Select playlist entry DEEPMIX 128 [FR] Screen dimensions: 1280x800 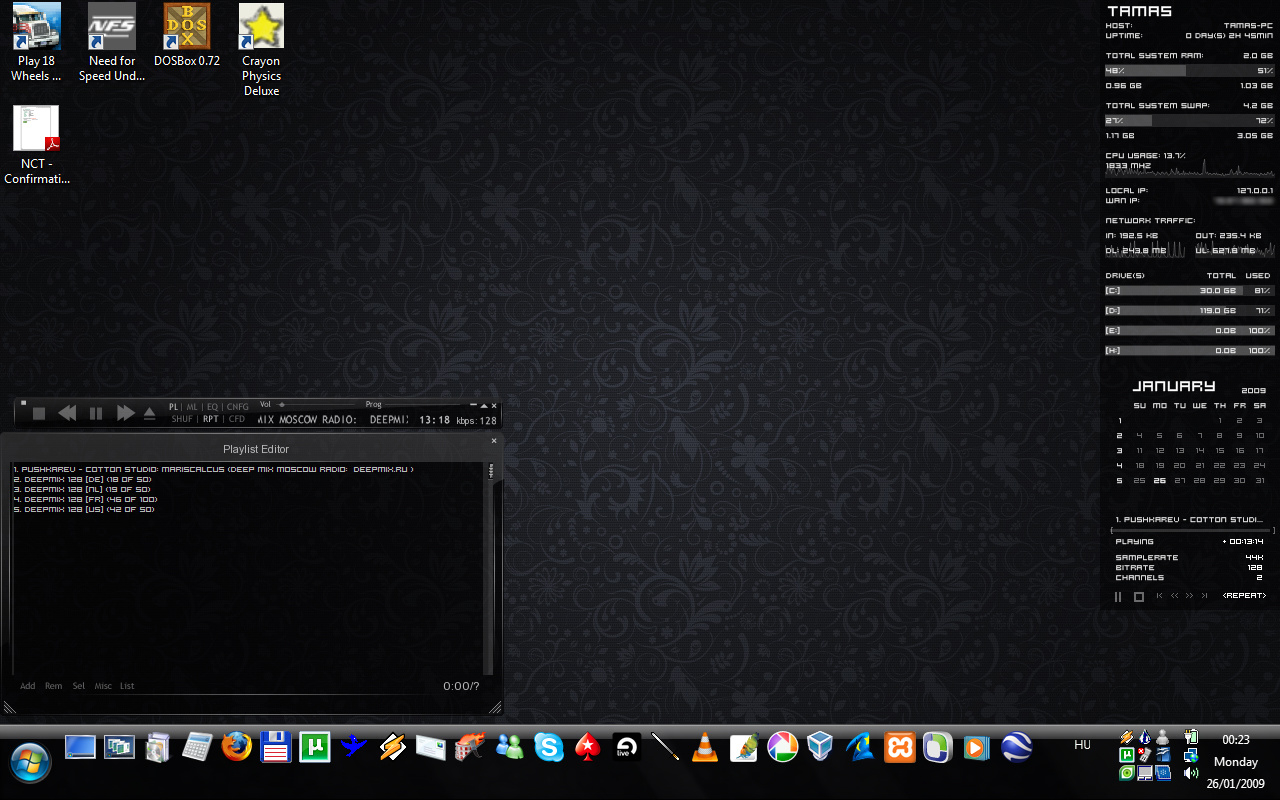85,499
